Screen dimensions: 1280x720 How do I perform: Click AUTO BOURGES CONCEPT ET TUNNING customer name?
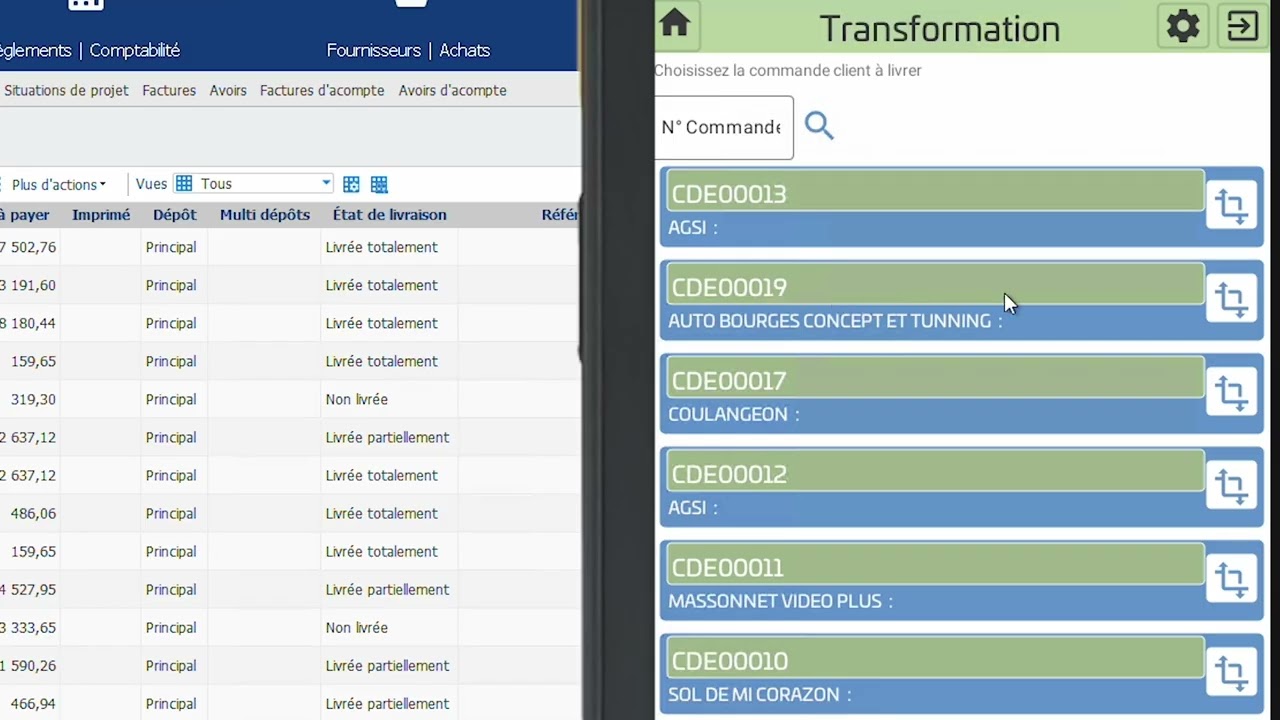pyautogui.click(x=829, y=321)
